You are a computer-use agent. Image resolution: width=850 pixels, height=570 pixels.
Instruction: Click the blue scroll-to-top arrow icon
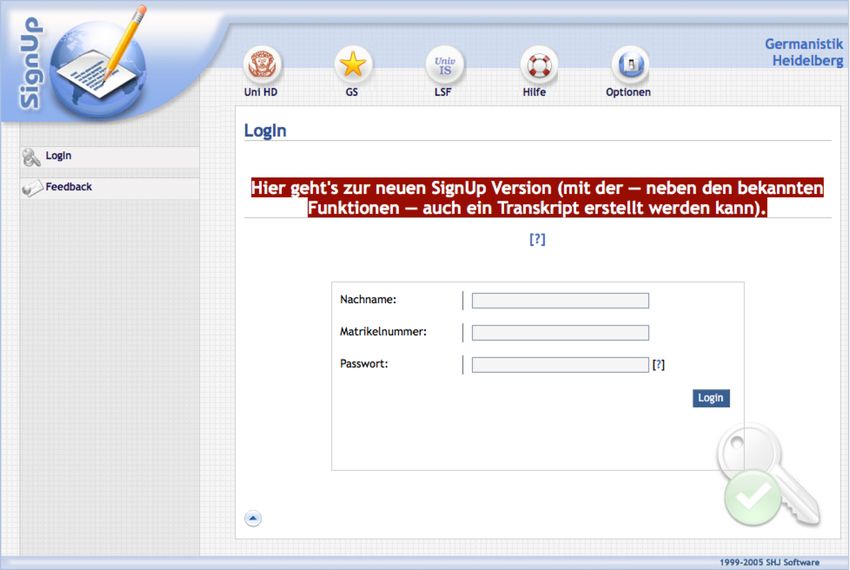tap(253, 518)
